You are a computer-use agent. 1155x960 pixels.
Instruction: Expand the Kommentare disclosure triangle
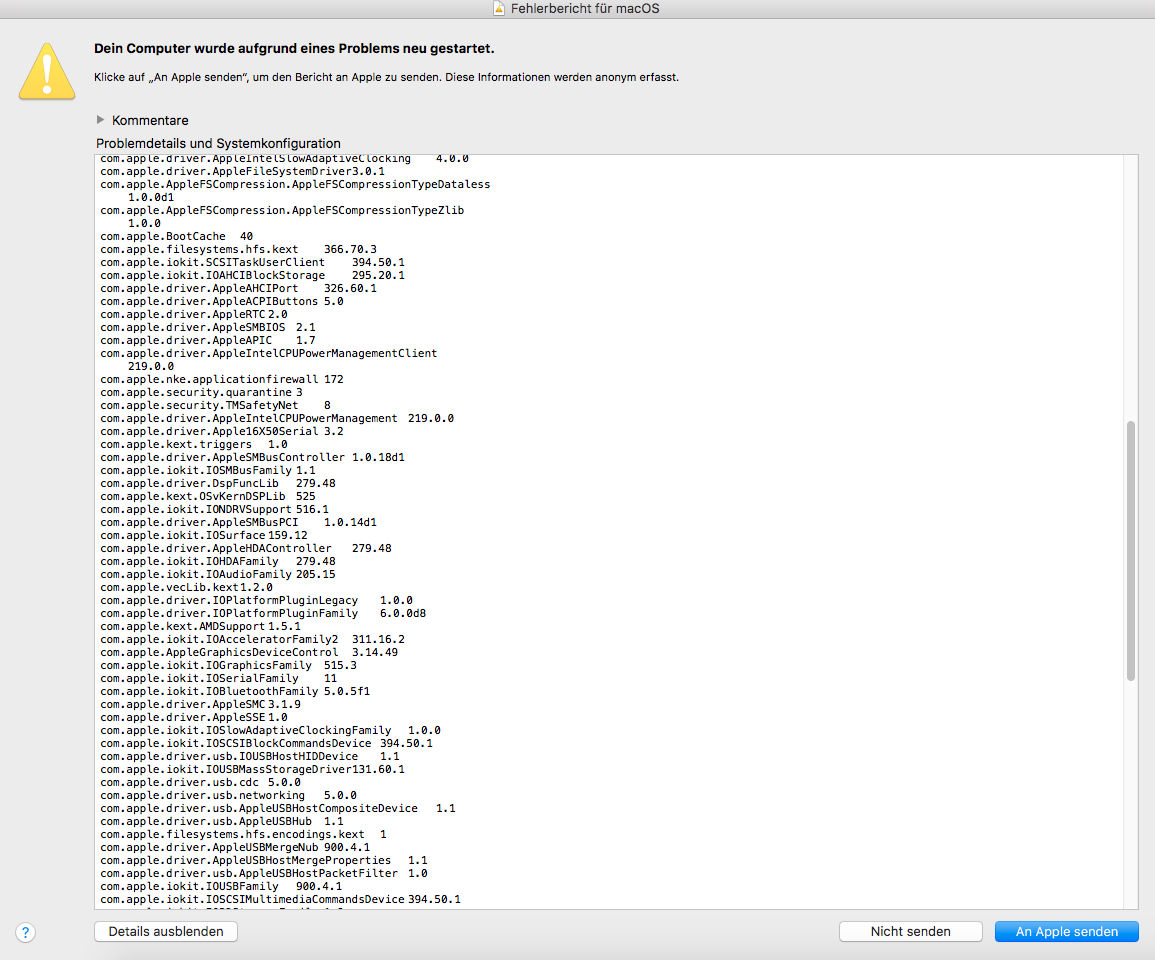coord(100,119)
